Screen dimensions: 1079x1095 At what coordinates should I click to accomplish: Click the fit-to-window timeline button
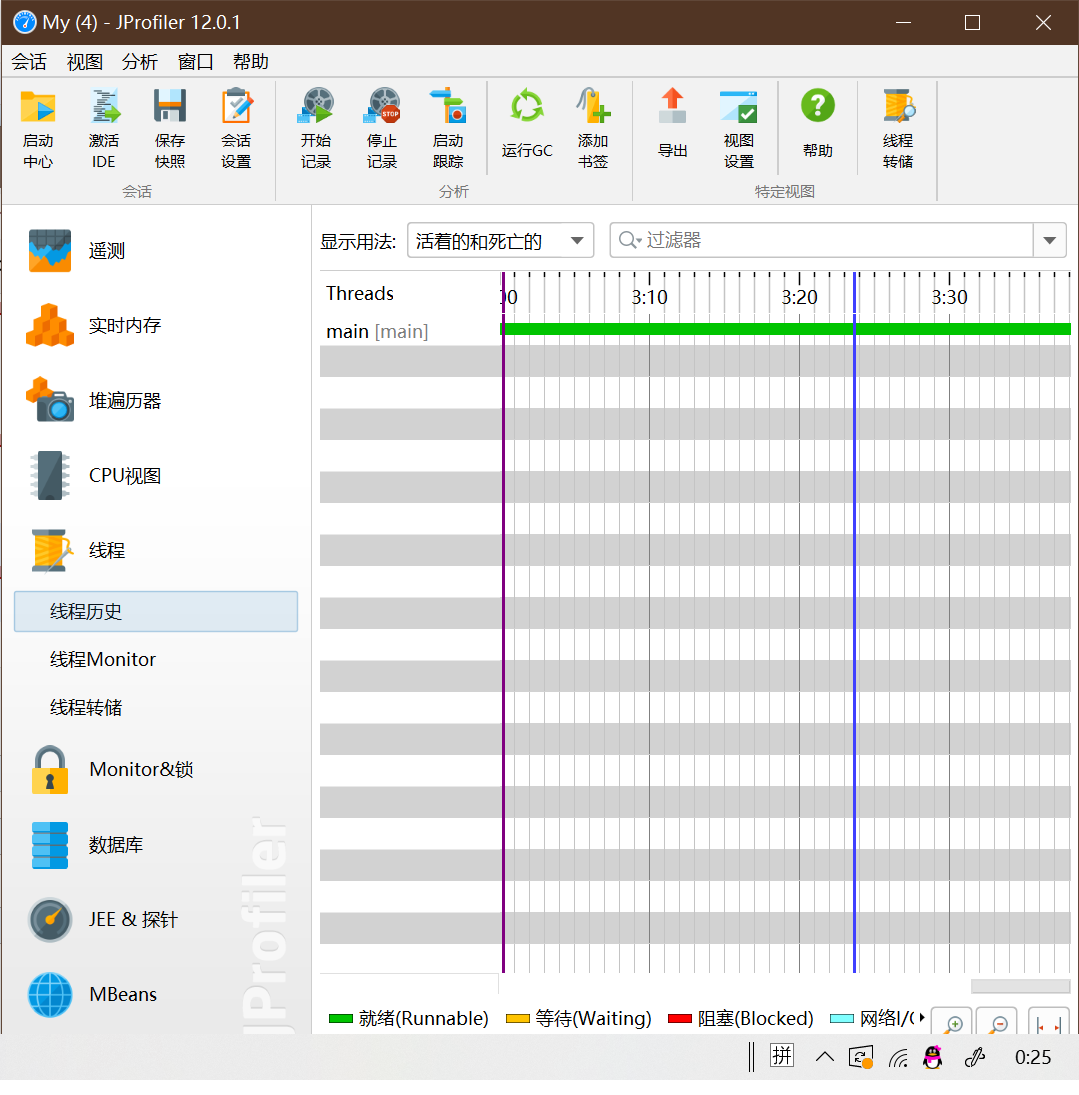click(1048, 1022)
